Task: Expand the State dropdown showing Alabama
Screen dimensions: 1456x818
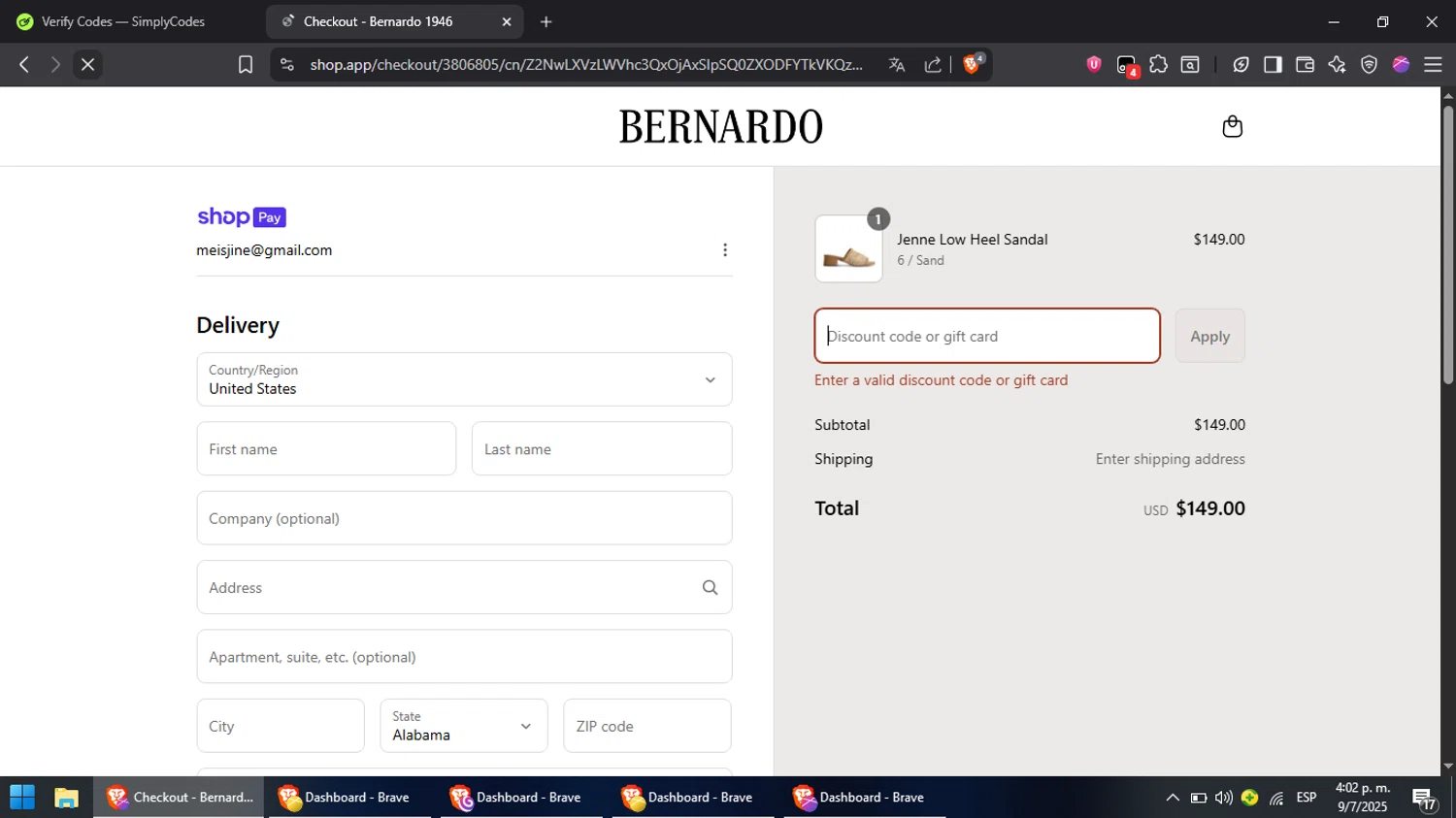Action: 464,726
